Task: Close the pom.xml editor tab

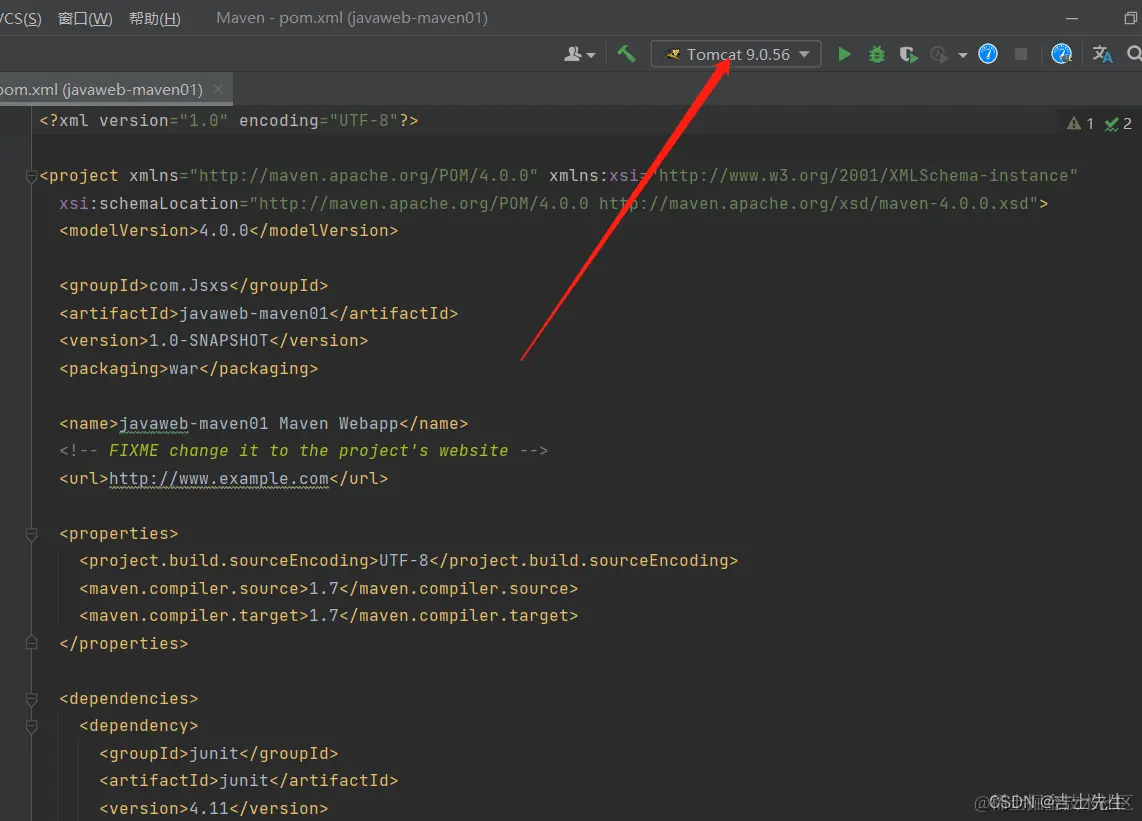Action: [x=218, y=89]
